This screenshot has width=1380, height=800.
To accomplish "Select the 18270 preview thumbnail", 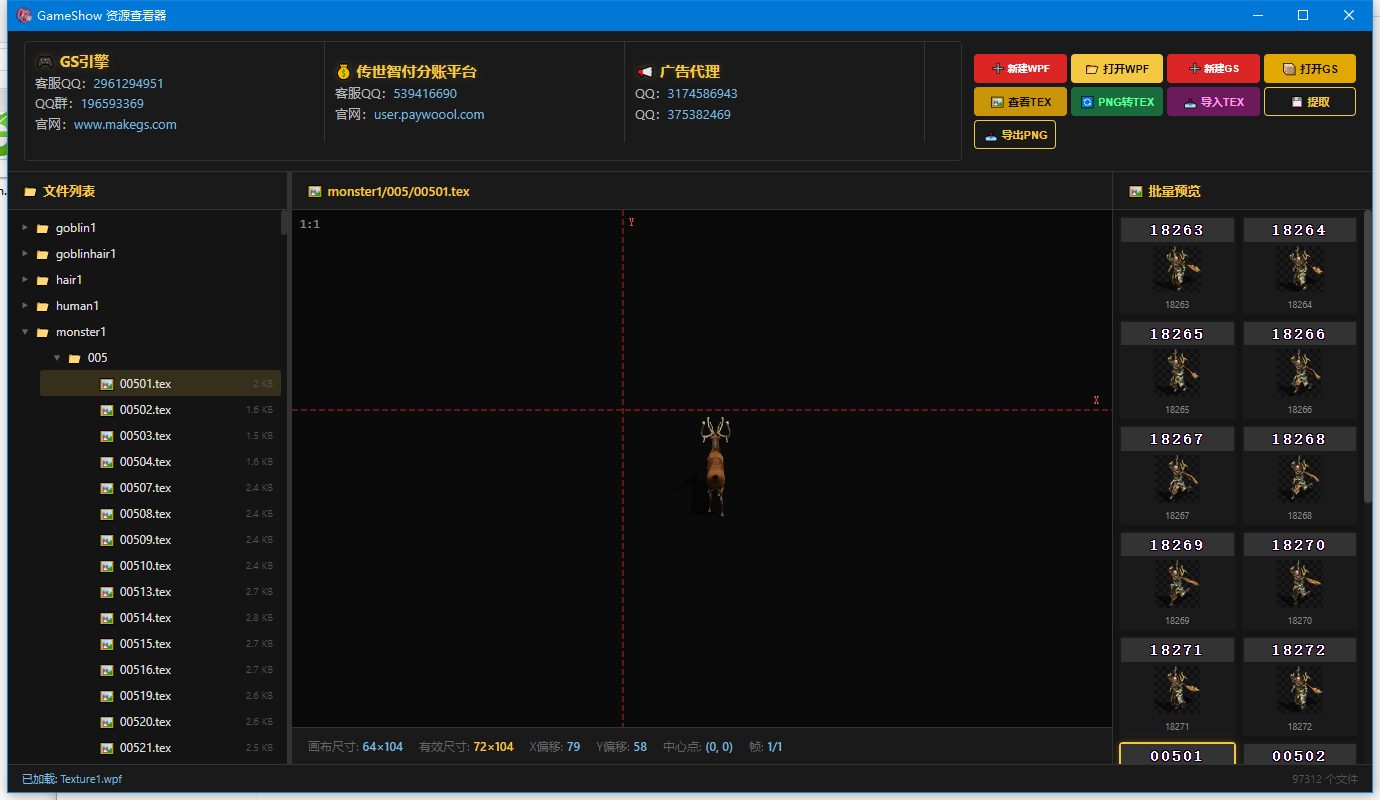I will click(x=1299, y=581).
